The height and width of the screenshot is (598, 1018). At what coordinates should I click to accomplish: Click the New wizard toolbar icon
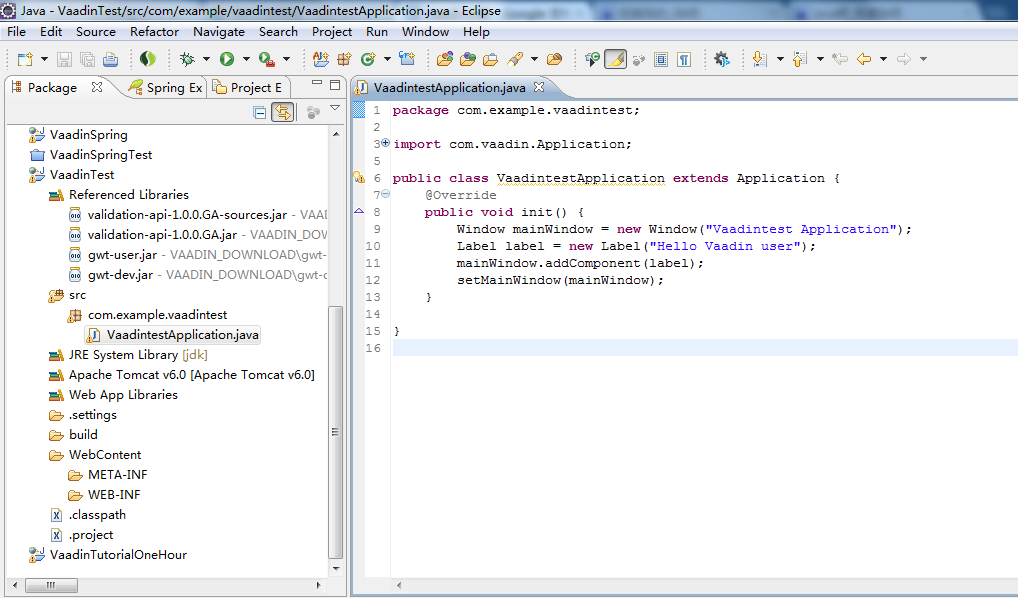coord(25,59)
